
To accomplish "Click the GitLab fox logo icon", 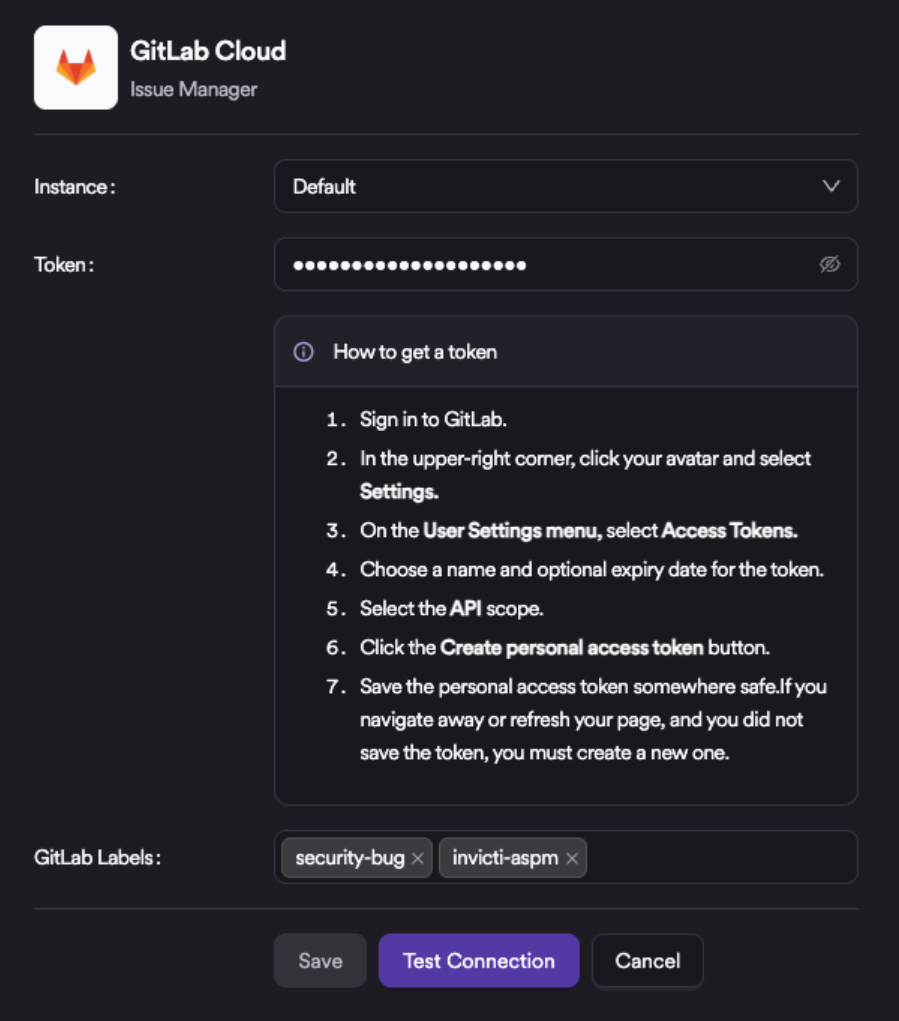I will tap(76, 67).
